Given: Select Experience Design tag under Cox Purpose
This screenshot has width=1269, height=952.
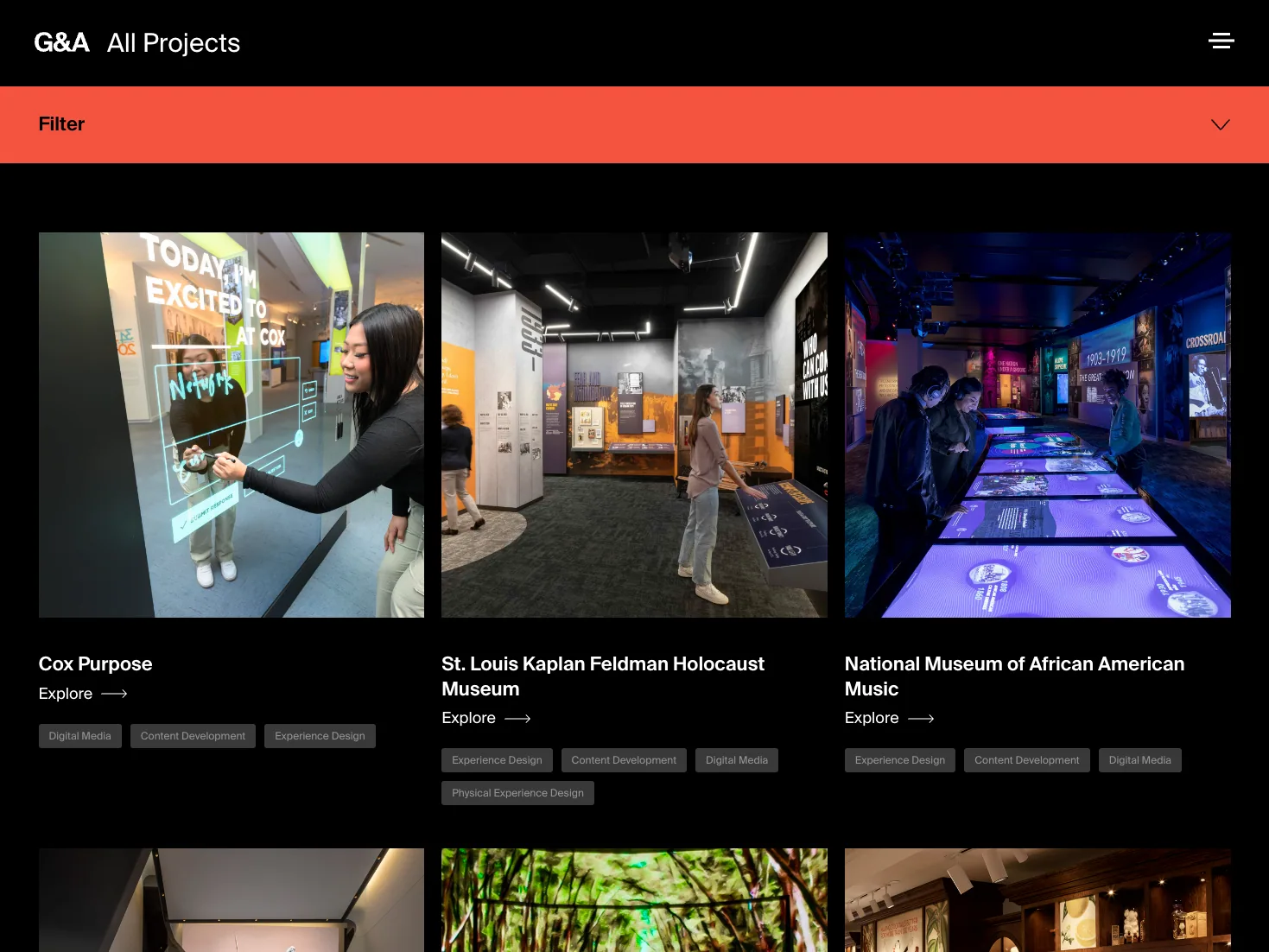Looking at the screenshot, I should pyautogui.click(x=320, y=736).
